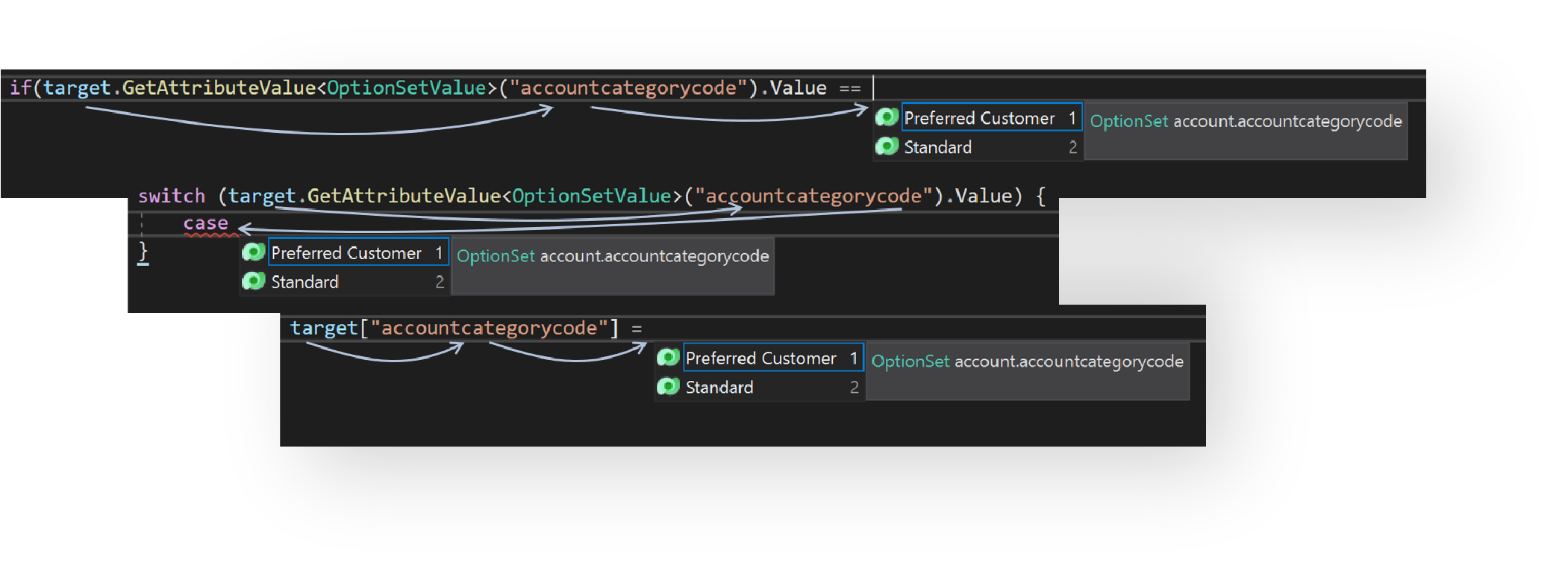Viewport: 1568px width, 578px height.
Task: Click the value 2 beside Standard under the if statement
Action: (x=1072, y=147)
